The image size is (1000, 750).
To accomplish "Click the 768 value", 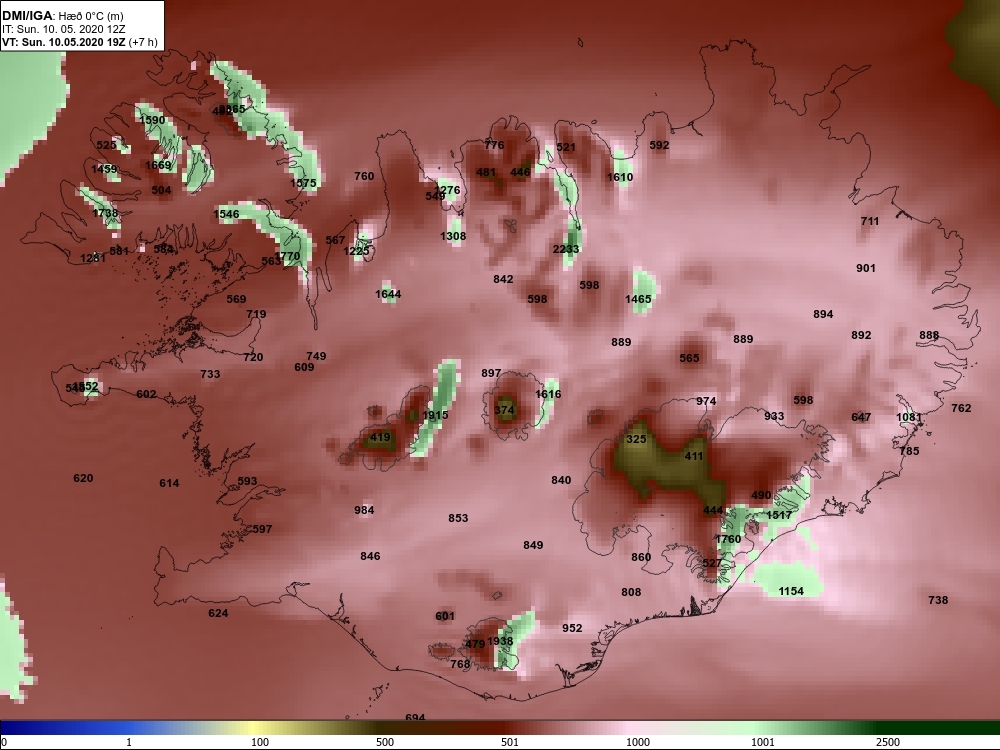I will (460, 664).
